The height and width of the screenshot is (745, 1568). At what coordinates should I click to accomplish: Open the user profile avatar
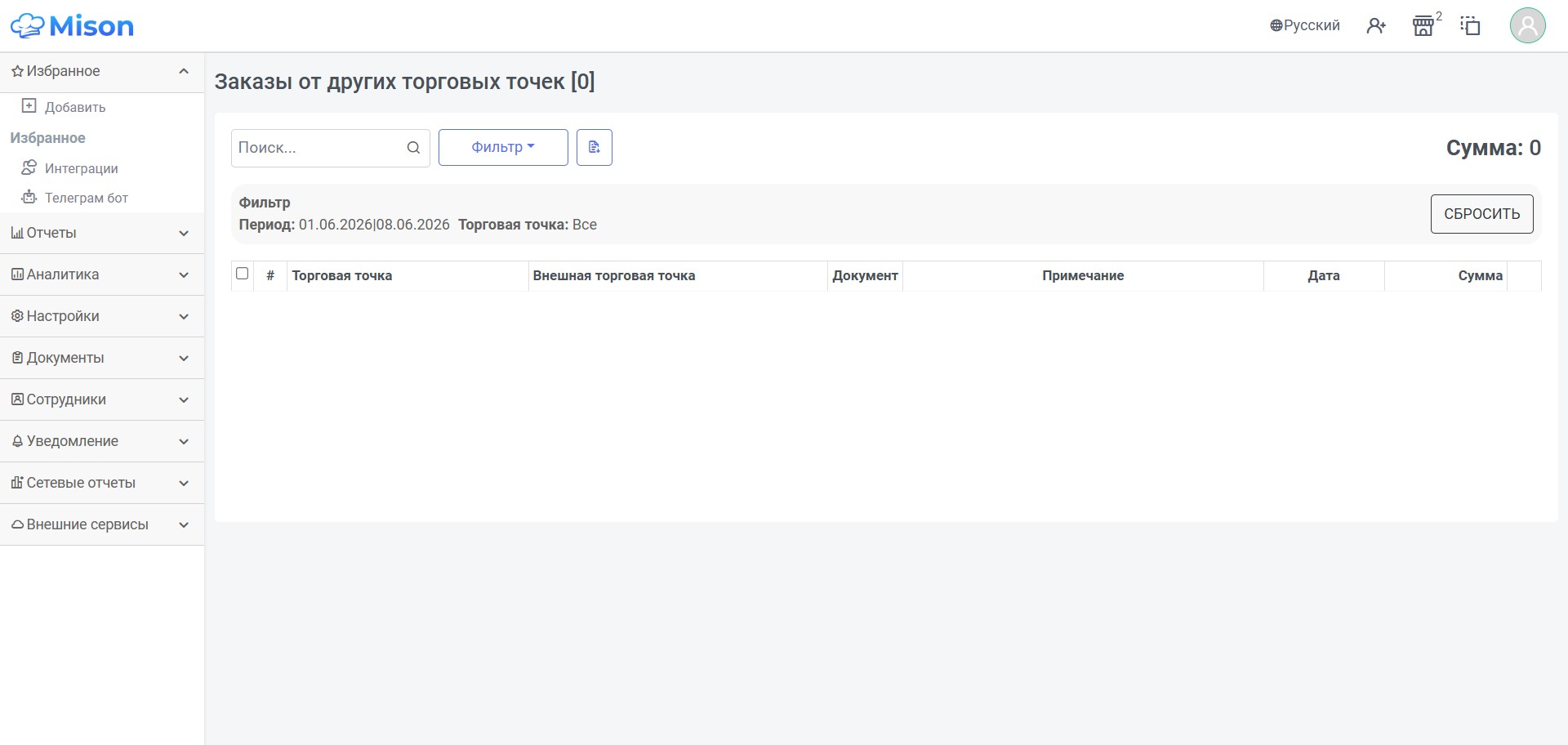point(1527,26)
